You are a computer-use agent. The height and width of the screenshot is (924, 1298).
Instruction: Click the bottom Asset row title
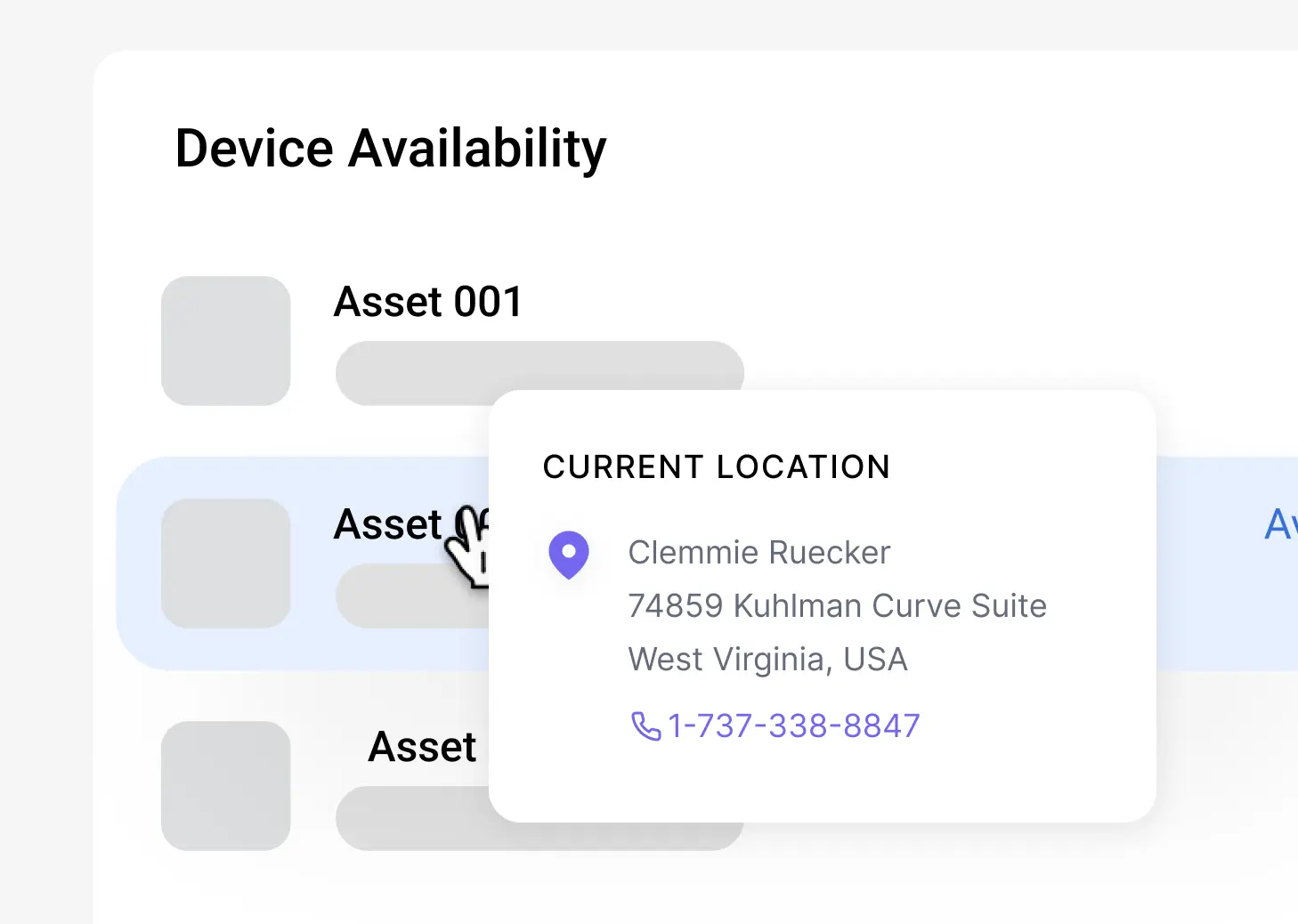coord(423,747)
